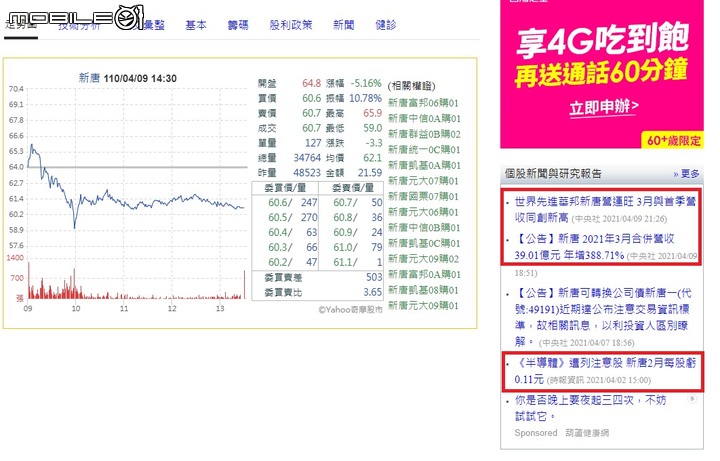Open warrant link 新唐凱基0A購01
720x461 pixels.
(x=424, y=165)
